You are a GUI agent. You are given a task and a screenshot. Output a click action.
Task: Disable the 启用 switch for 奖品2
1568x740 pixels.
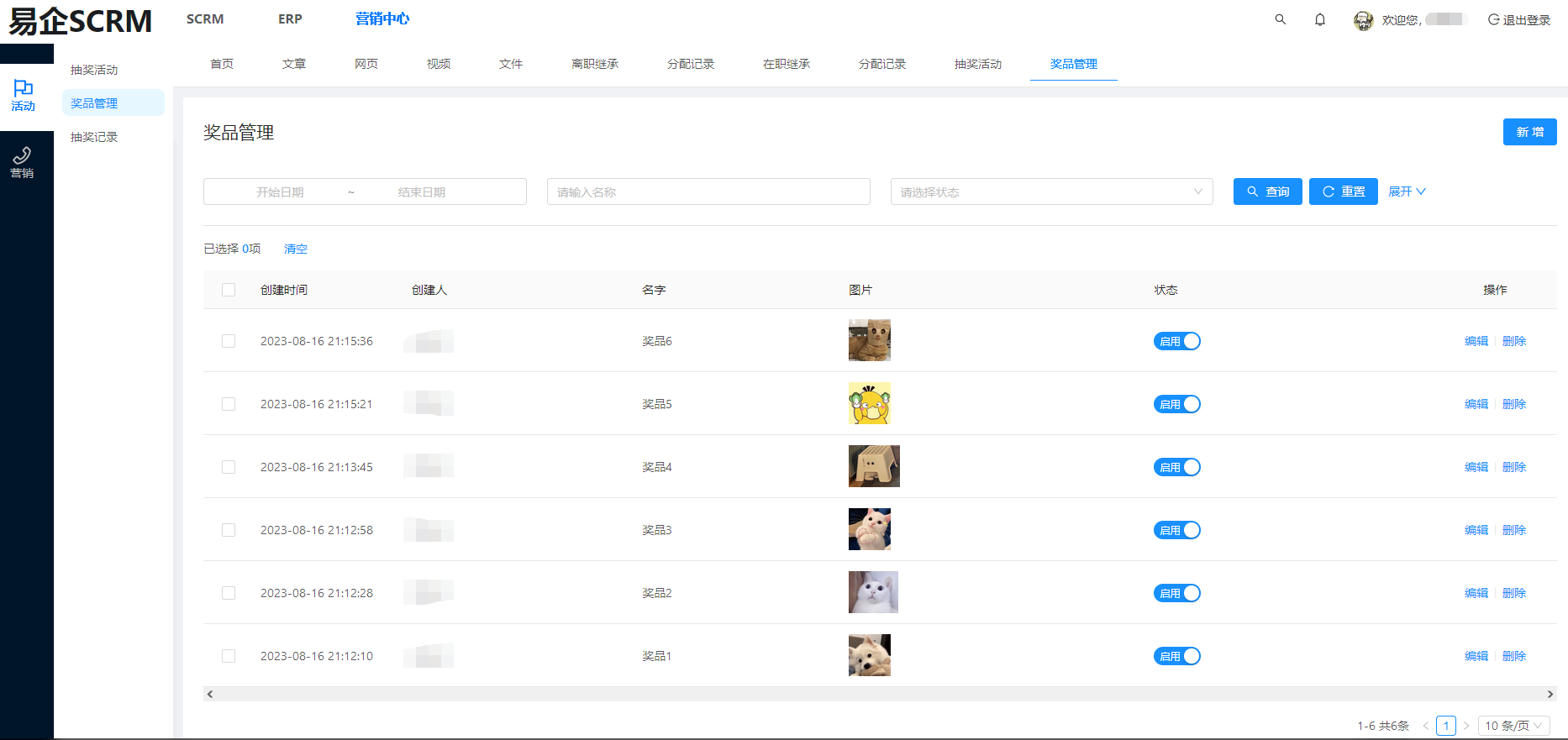[x=1177, y=593]
